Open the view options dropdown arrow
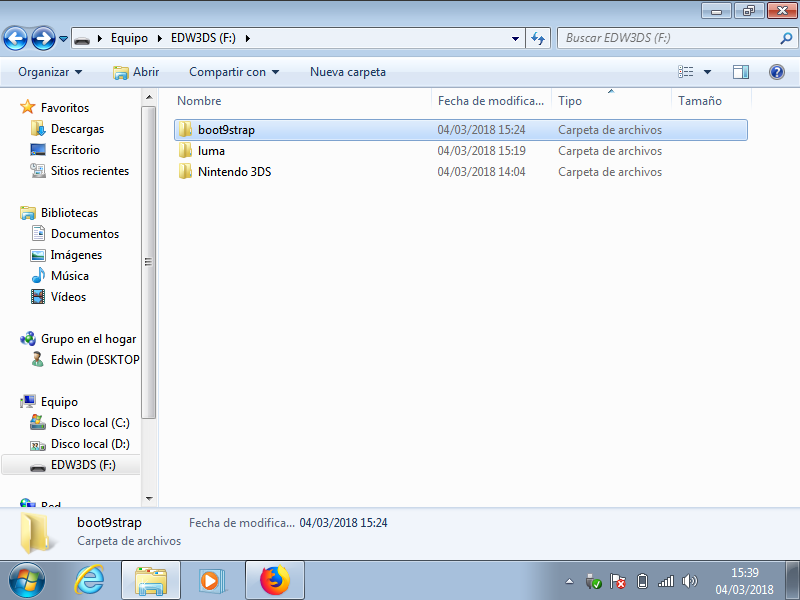The image size is (800, 600). (x=707, y=72)
